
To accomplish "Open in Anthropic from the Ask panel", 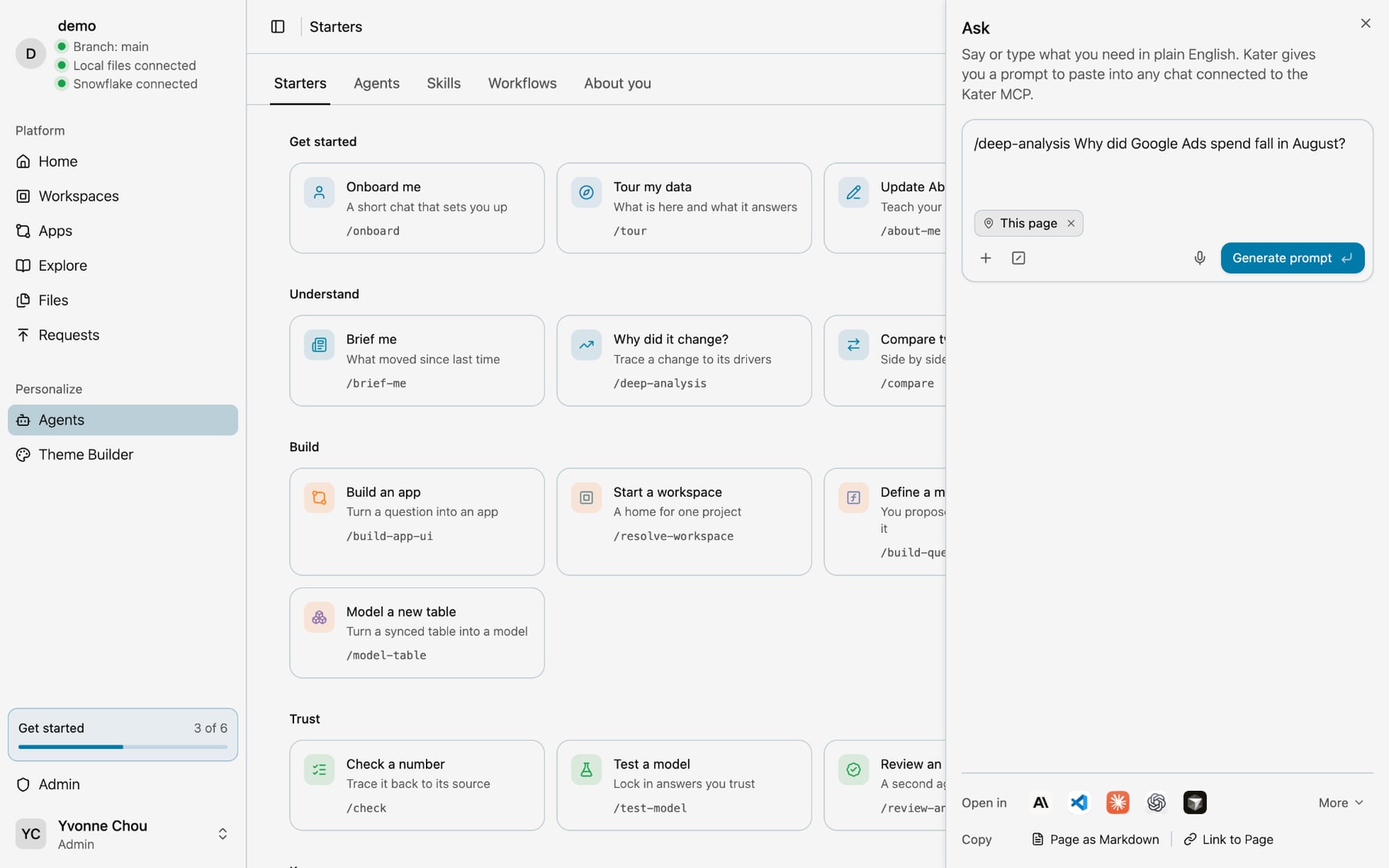I will pos(1040,802).
